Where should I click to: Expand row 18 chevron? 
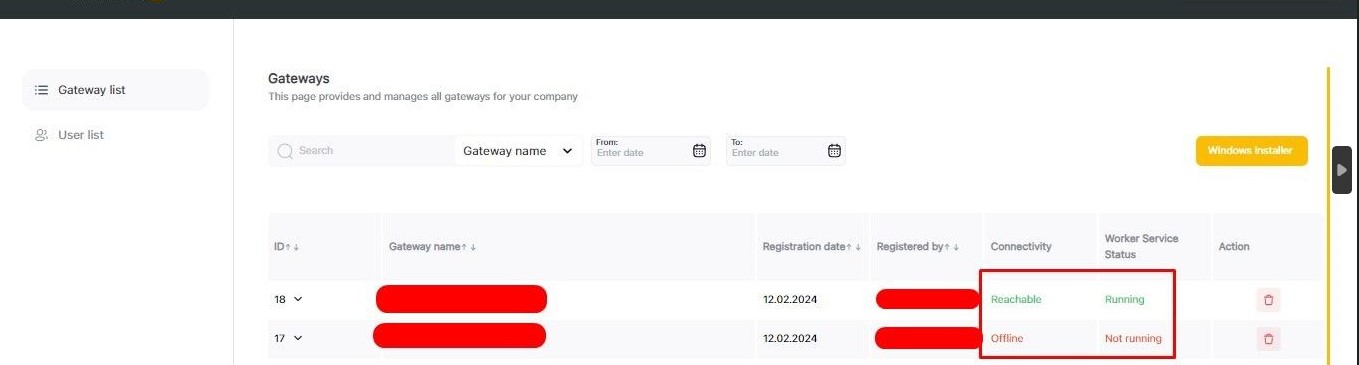[298, 299]
